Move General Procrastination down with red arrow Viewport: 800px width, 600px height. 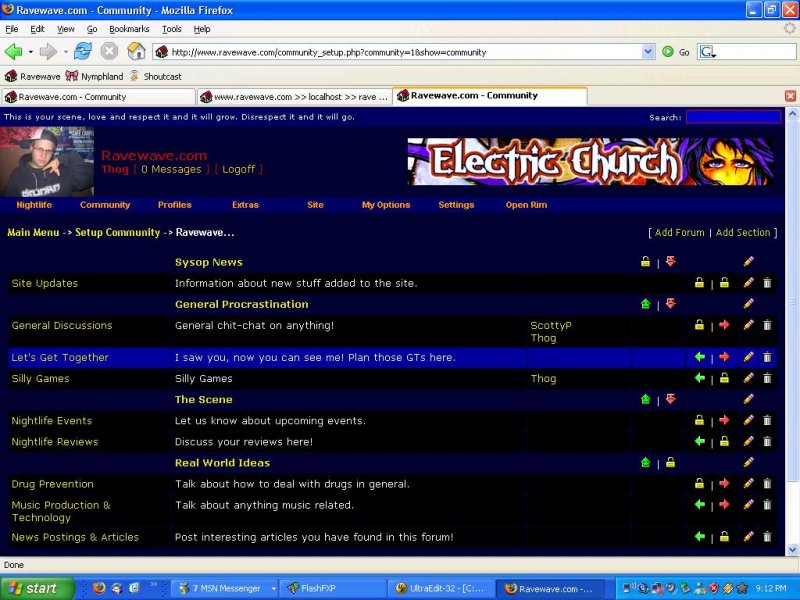tap(670, 304)
